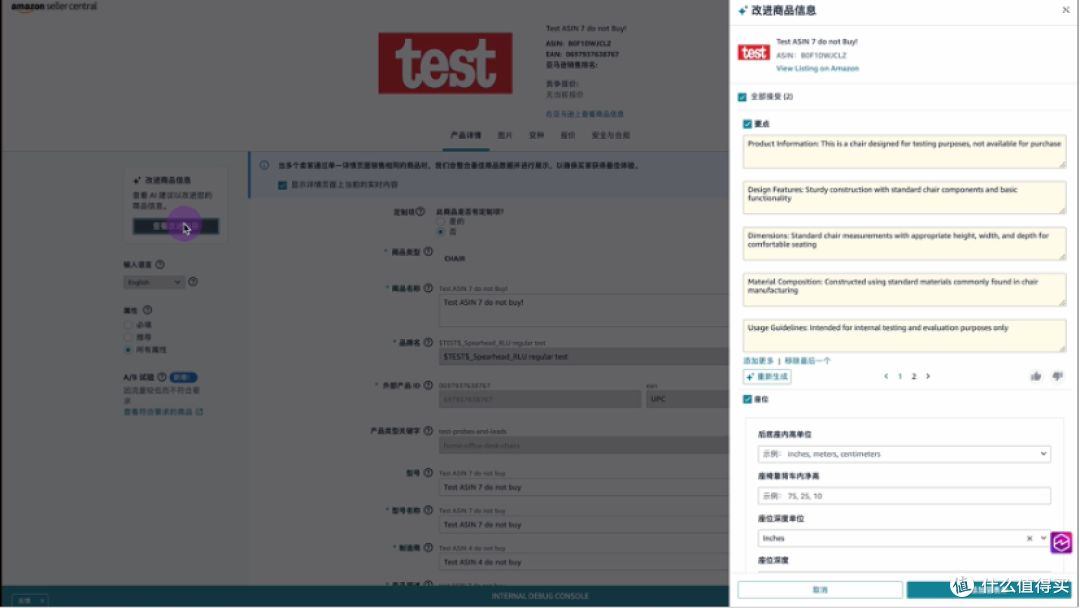
Task: Click help icon next to 定制项
Action: click(420, 211)
